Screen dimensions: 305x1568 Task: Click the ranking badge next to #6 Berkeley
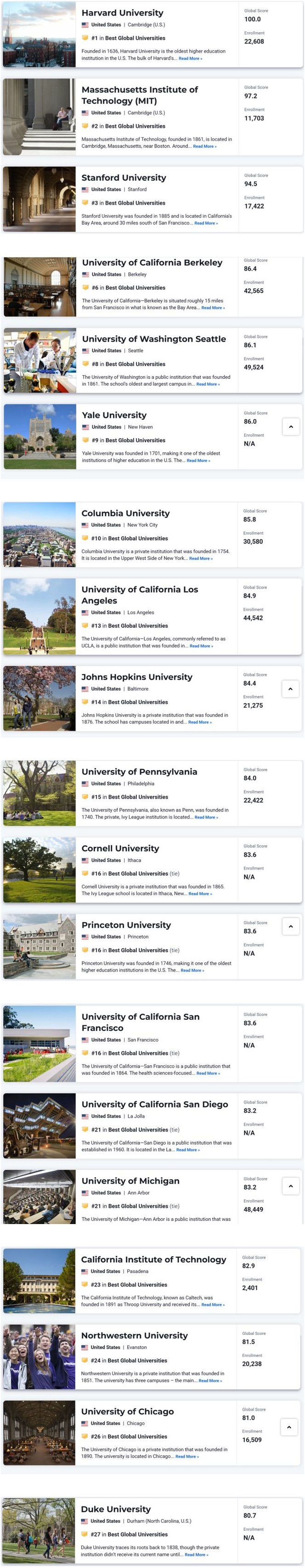point(86,288)
